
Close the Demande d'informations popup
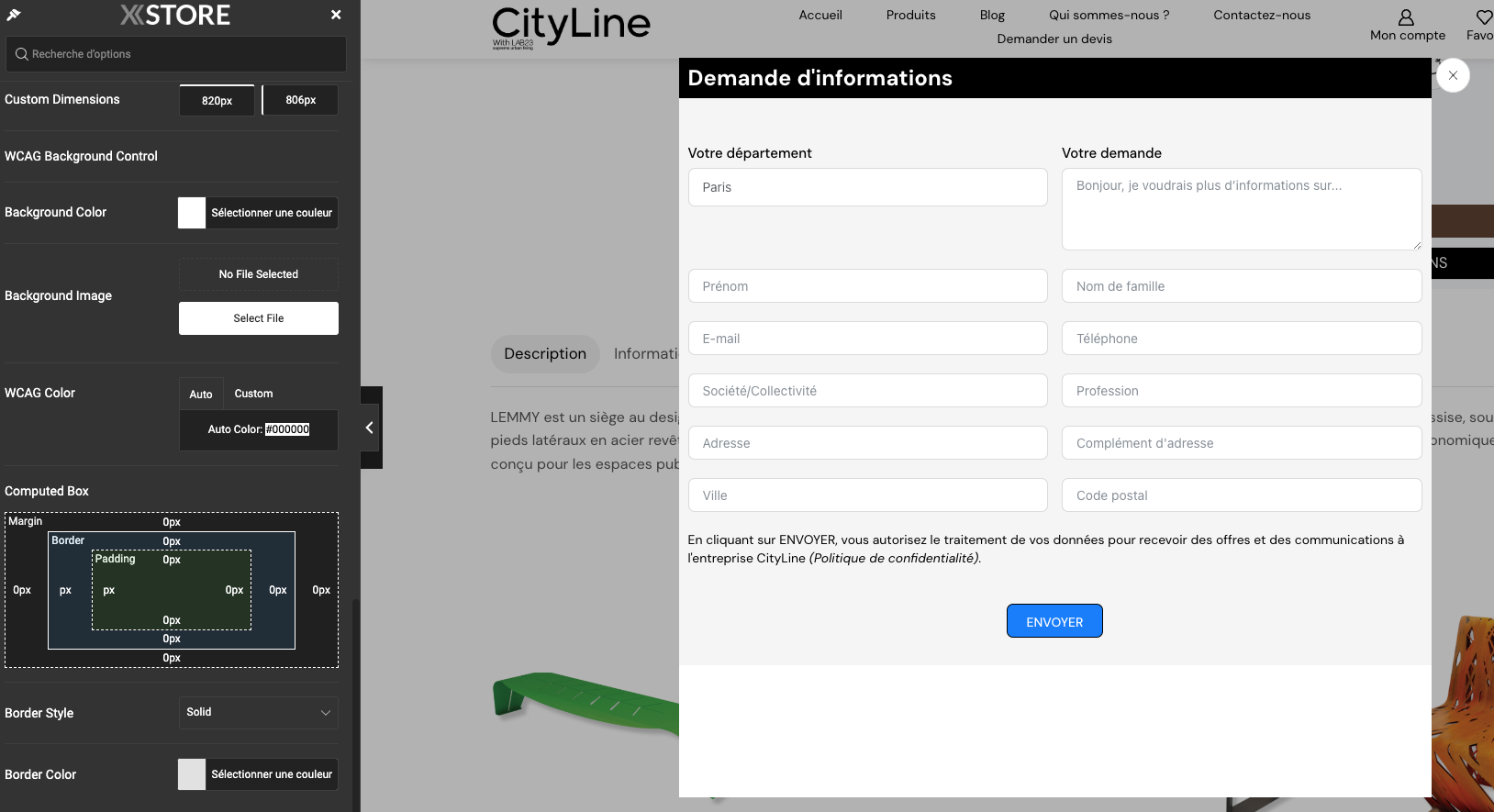(1453, 75)
